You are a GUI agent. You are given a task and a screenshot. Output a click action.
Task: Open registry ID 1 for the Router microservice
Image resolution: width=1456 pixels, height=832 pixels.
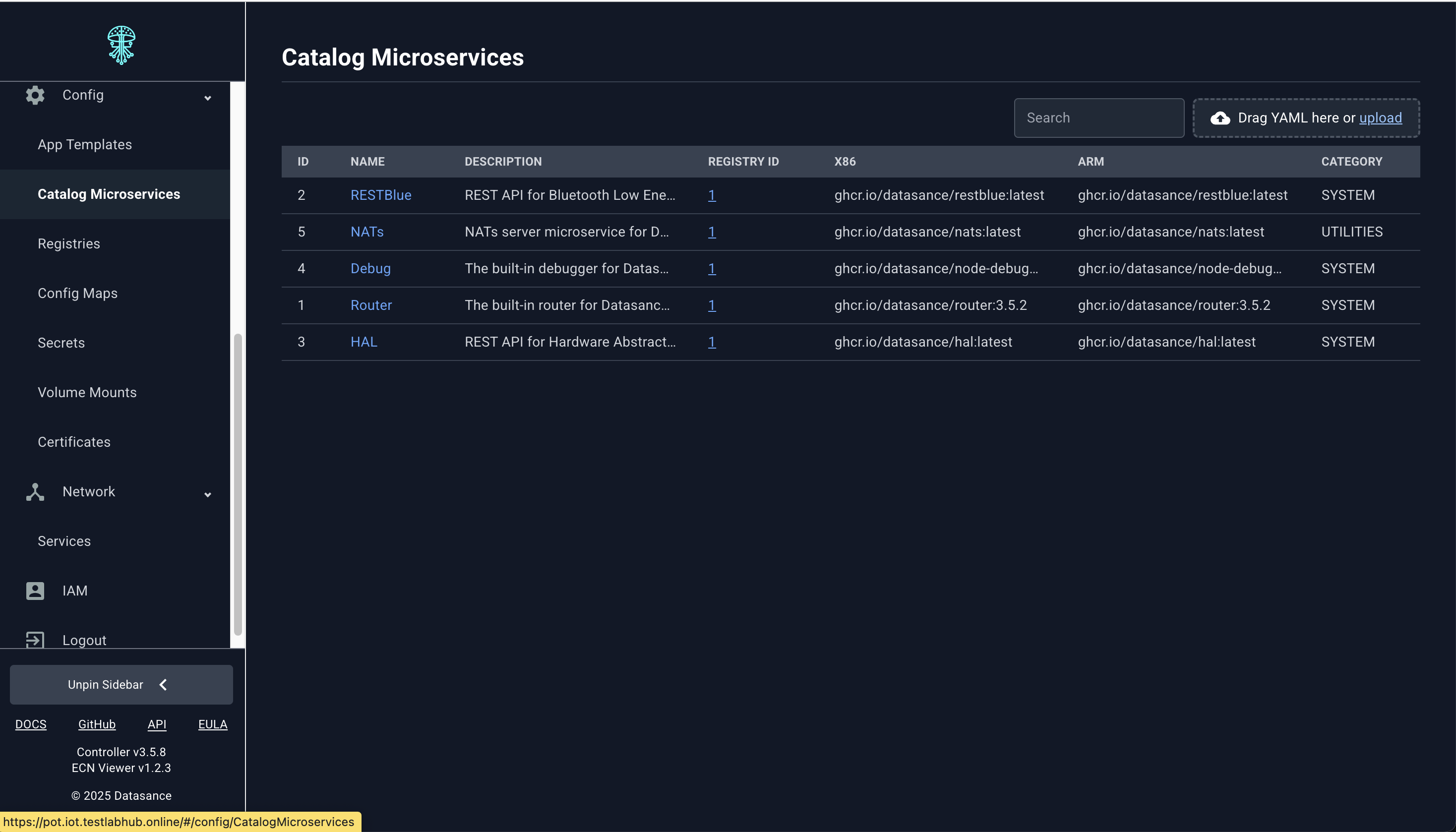pyautogui.click(x=712, y=305)
